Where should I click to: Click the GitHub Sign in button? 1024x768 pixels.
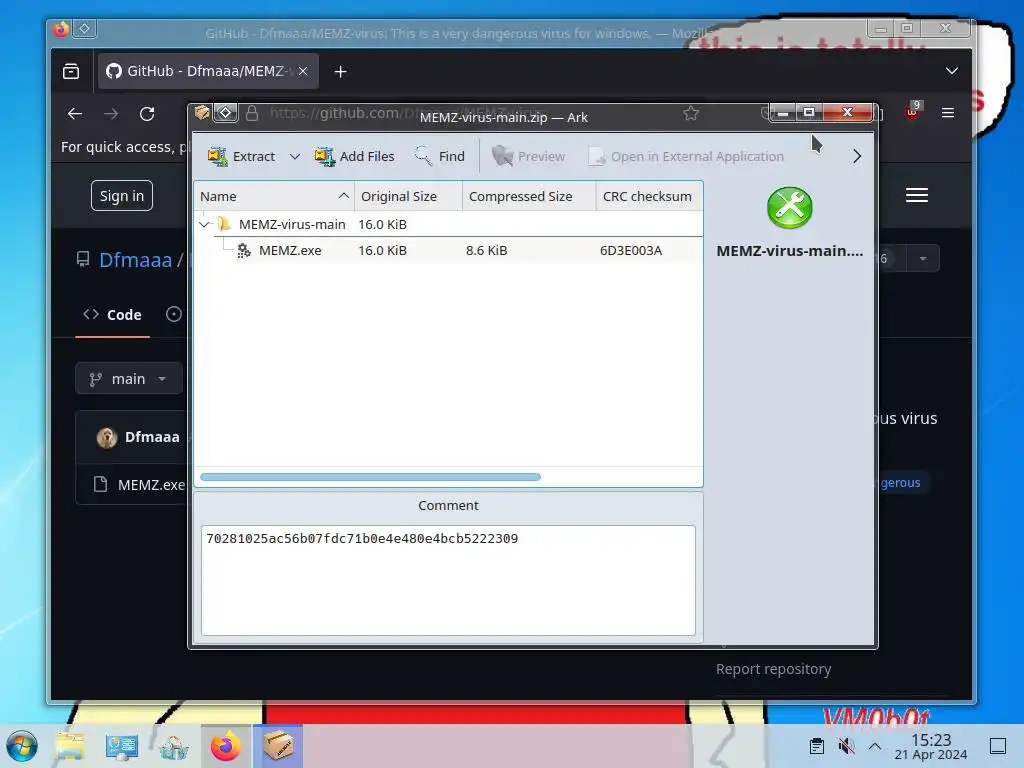pyautogui.click(x=122, y=196)
